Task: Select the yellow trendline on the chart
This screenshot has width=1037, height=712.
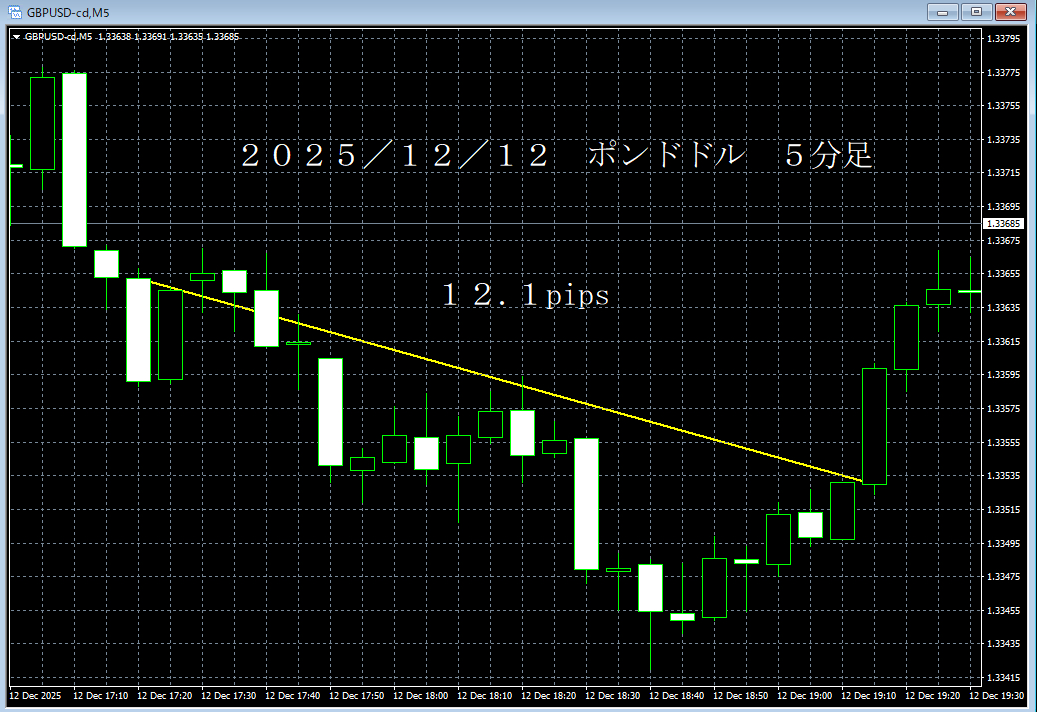Action: 507,382
